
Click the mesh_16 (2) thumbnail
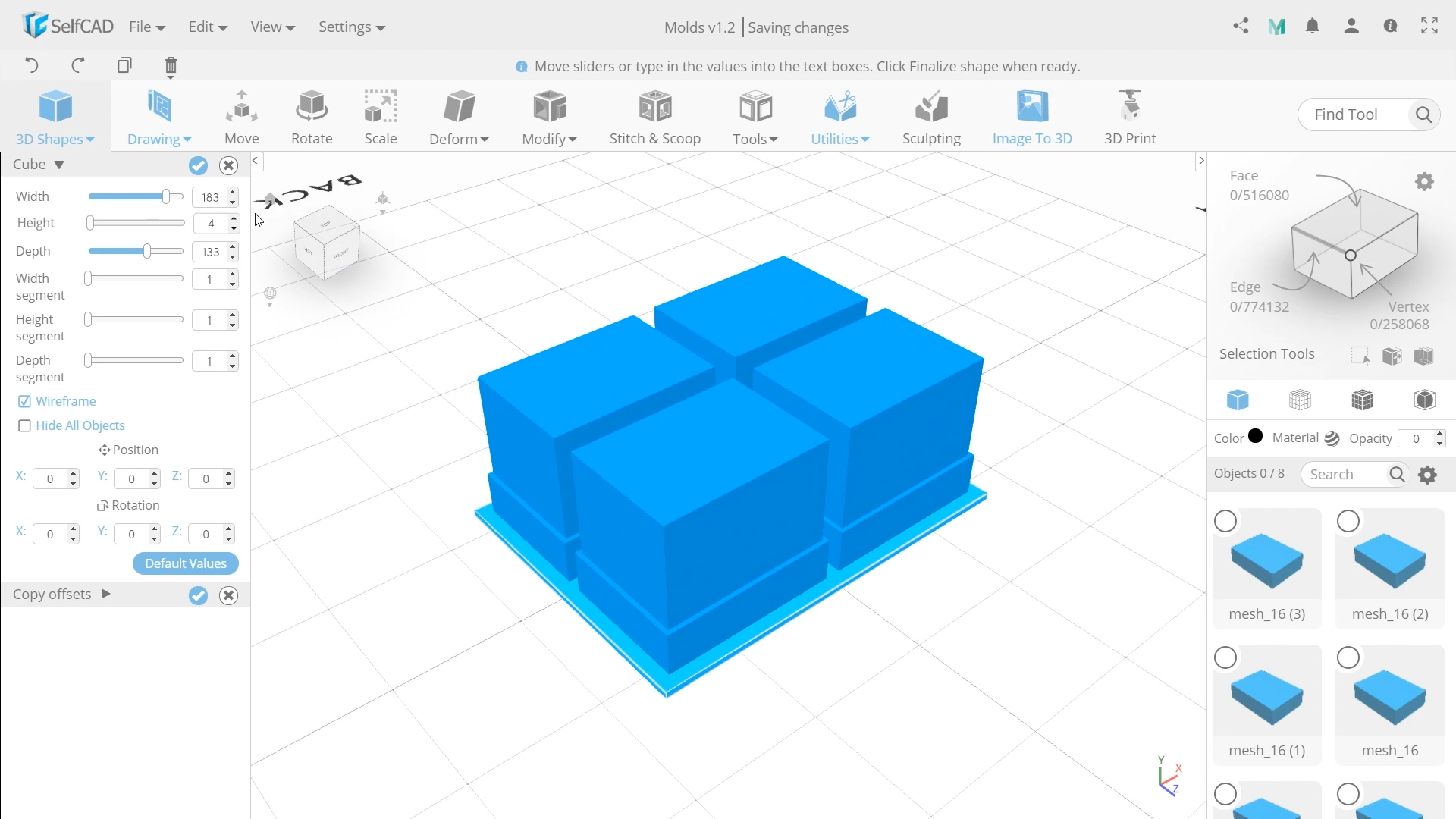coord(1389,561)
